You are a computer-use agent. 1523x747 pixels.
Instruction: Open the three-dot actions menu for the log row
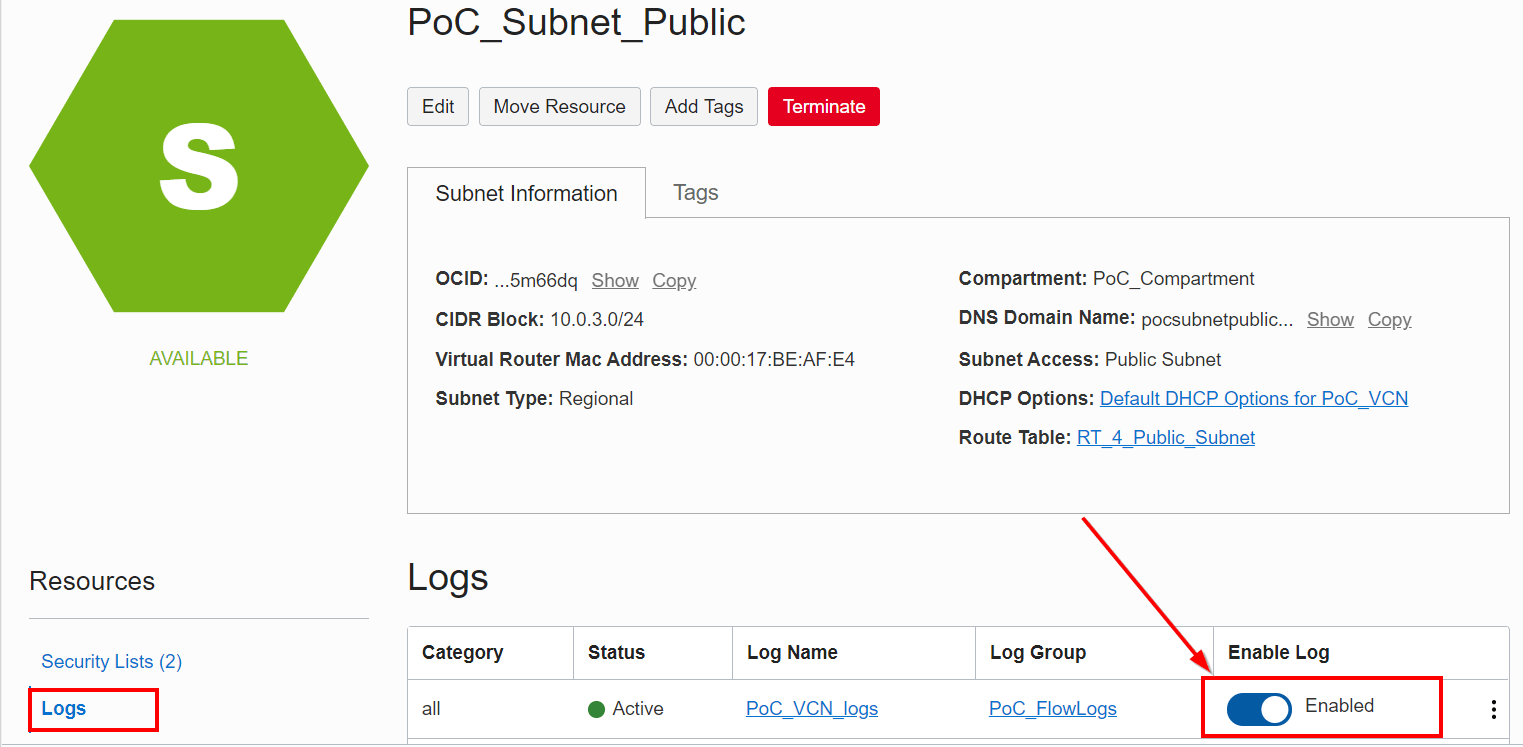(1494, 706)
